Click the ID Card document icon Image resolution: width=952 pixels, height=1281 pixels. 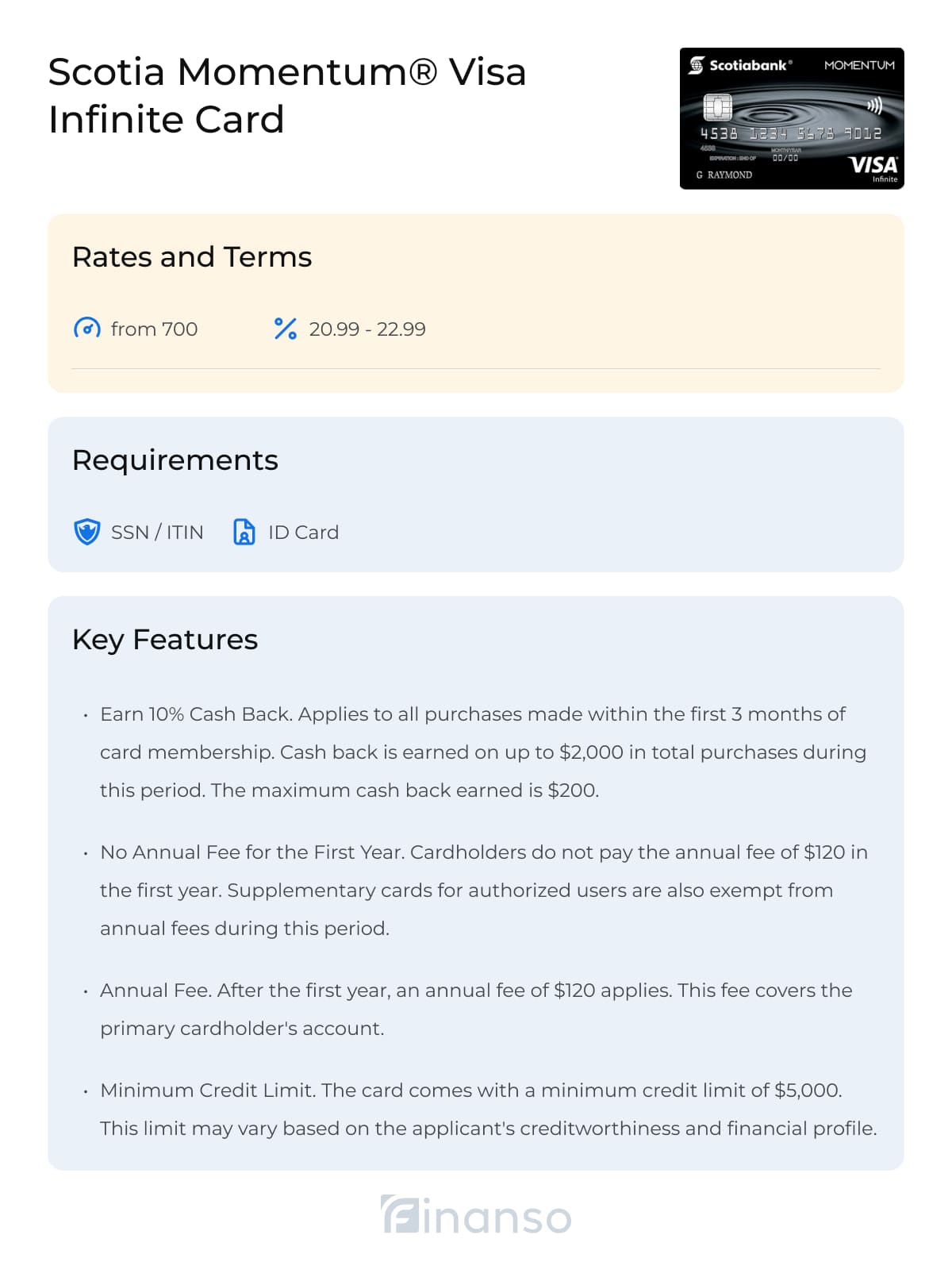pyautogui.click(x=244, y=532)
